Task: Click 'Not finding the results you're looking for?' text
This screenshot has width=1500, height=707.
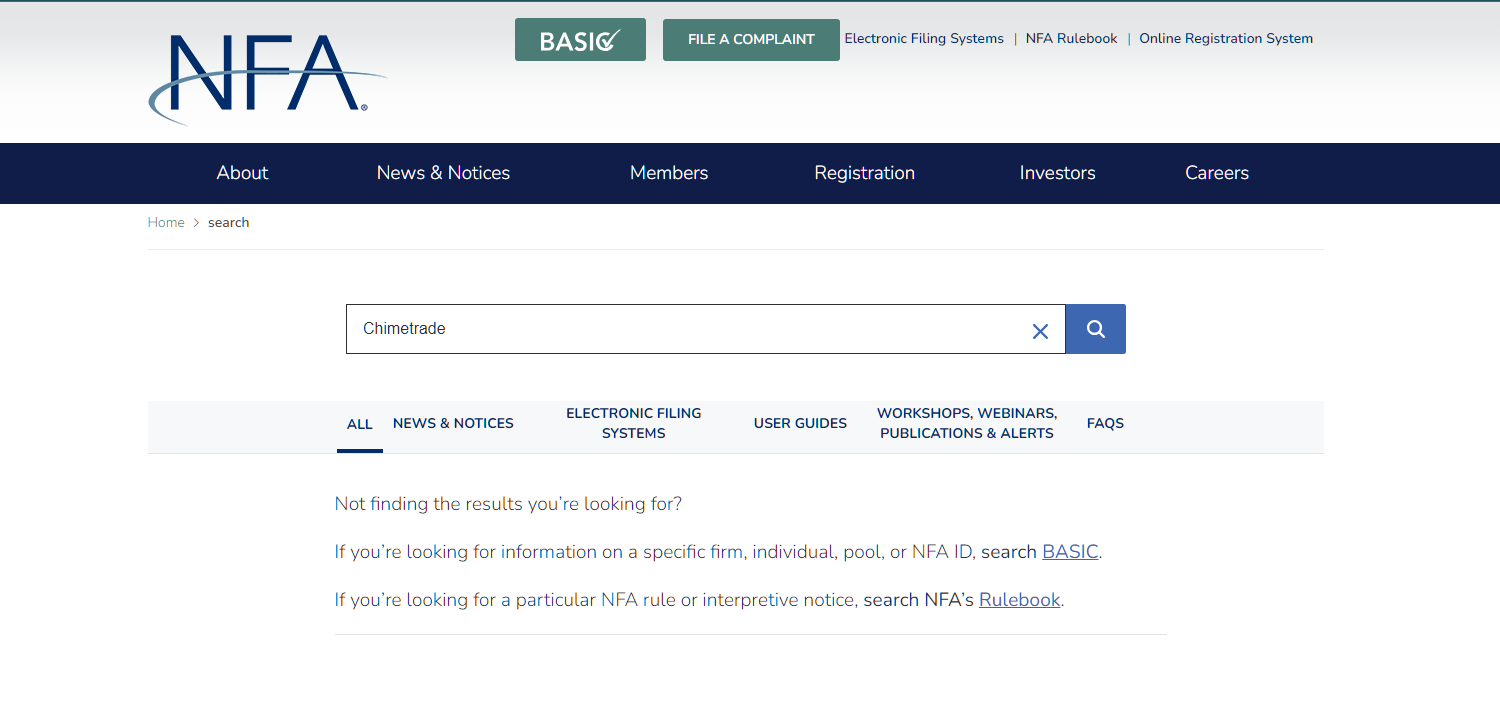Action: pos(508,504)
